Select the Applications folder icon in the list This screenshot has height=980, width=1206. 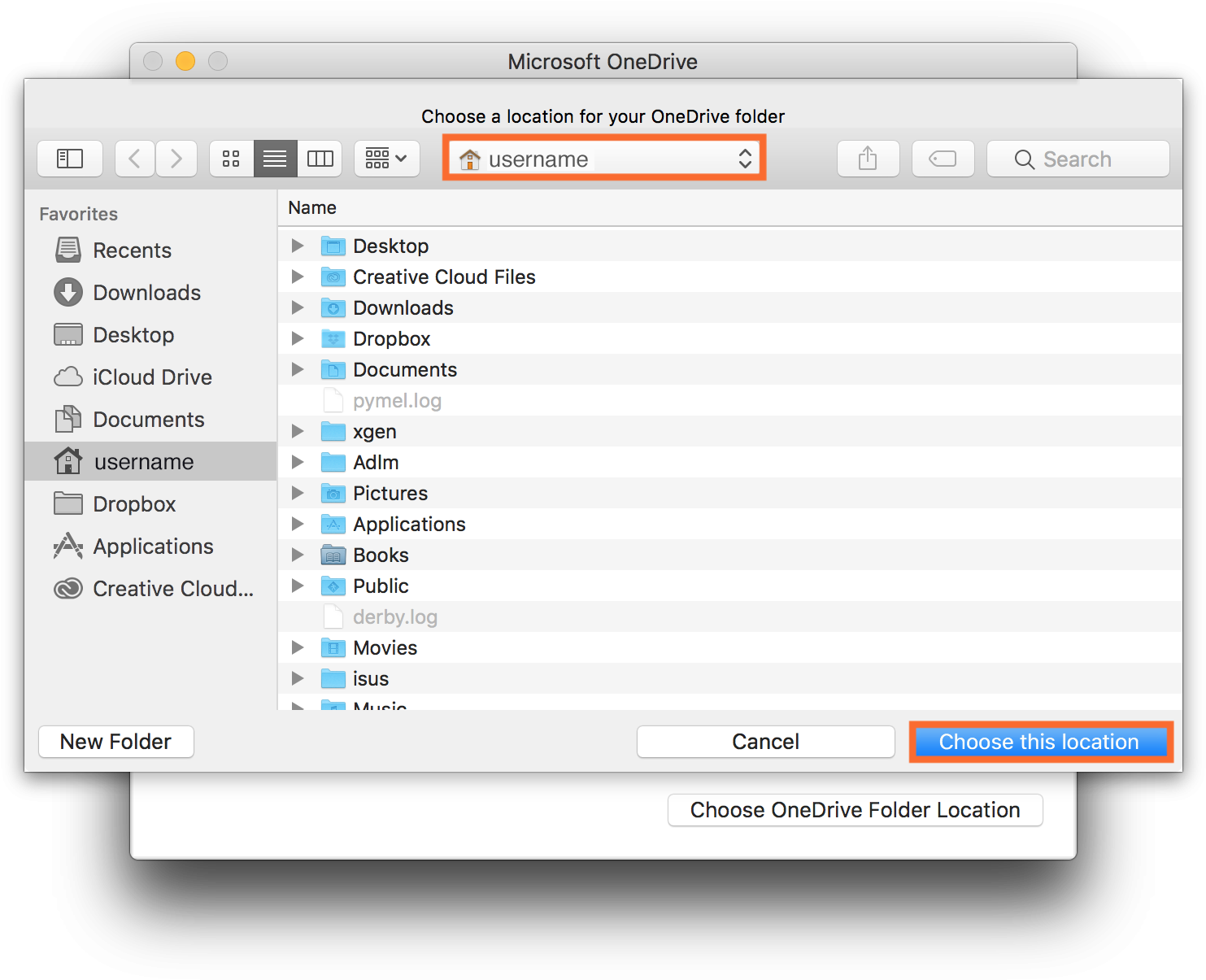tap(333, 524)
